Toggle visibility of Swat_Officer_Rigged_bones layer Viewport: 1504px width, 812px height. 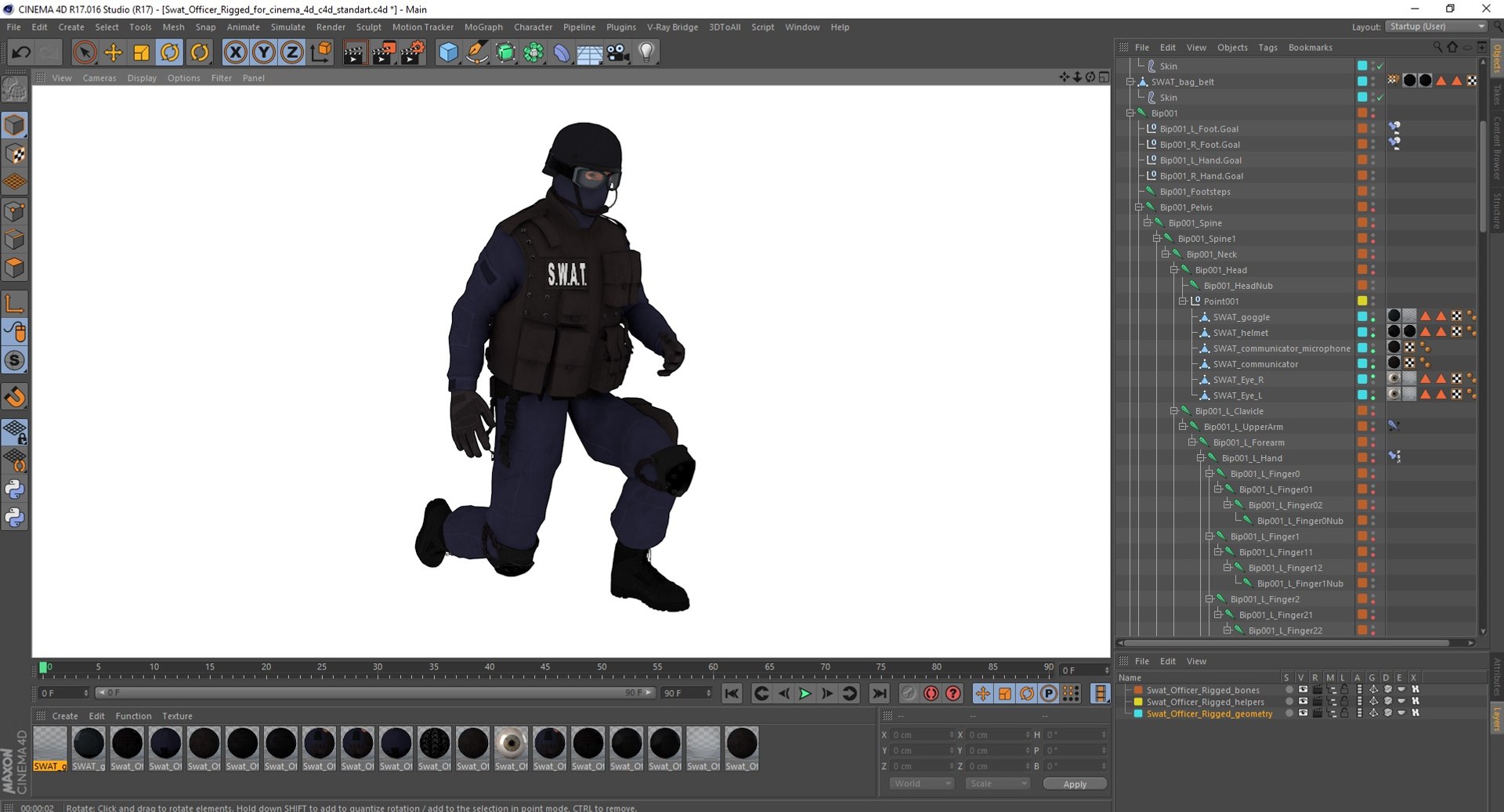click(x=1303, y=690)
